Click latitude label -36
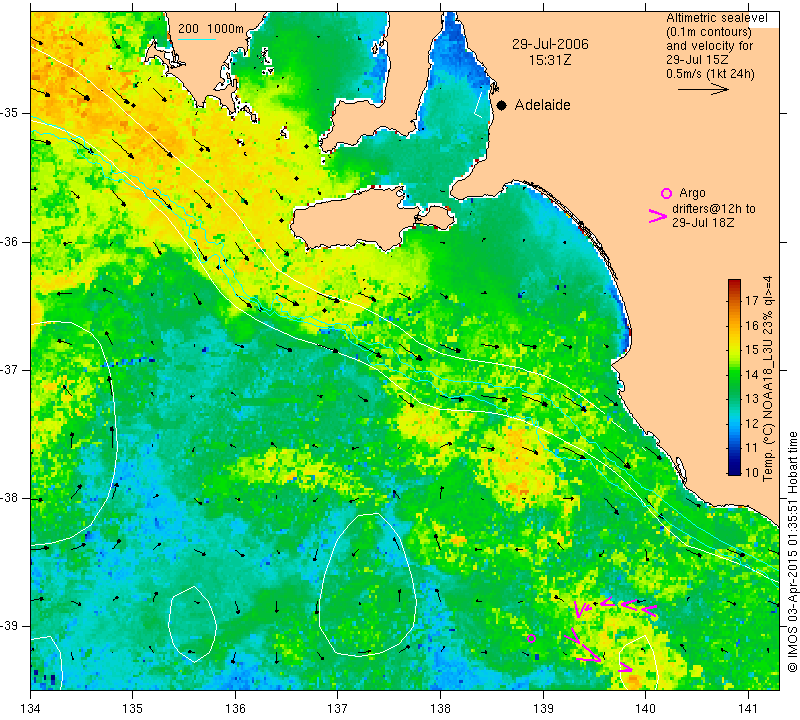This screenshot has width=800, height=720. click(x=10, y=241)
